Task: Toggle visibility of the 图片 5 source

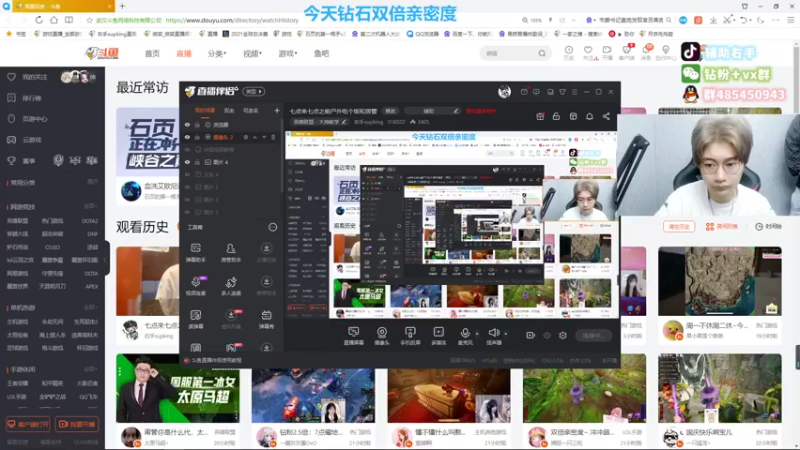Action: [x=187, y=187]
